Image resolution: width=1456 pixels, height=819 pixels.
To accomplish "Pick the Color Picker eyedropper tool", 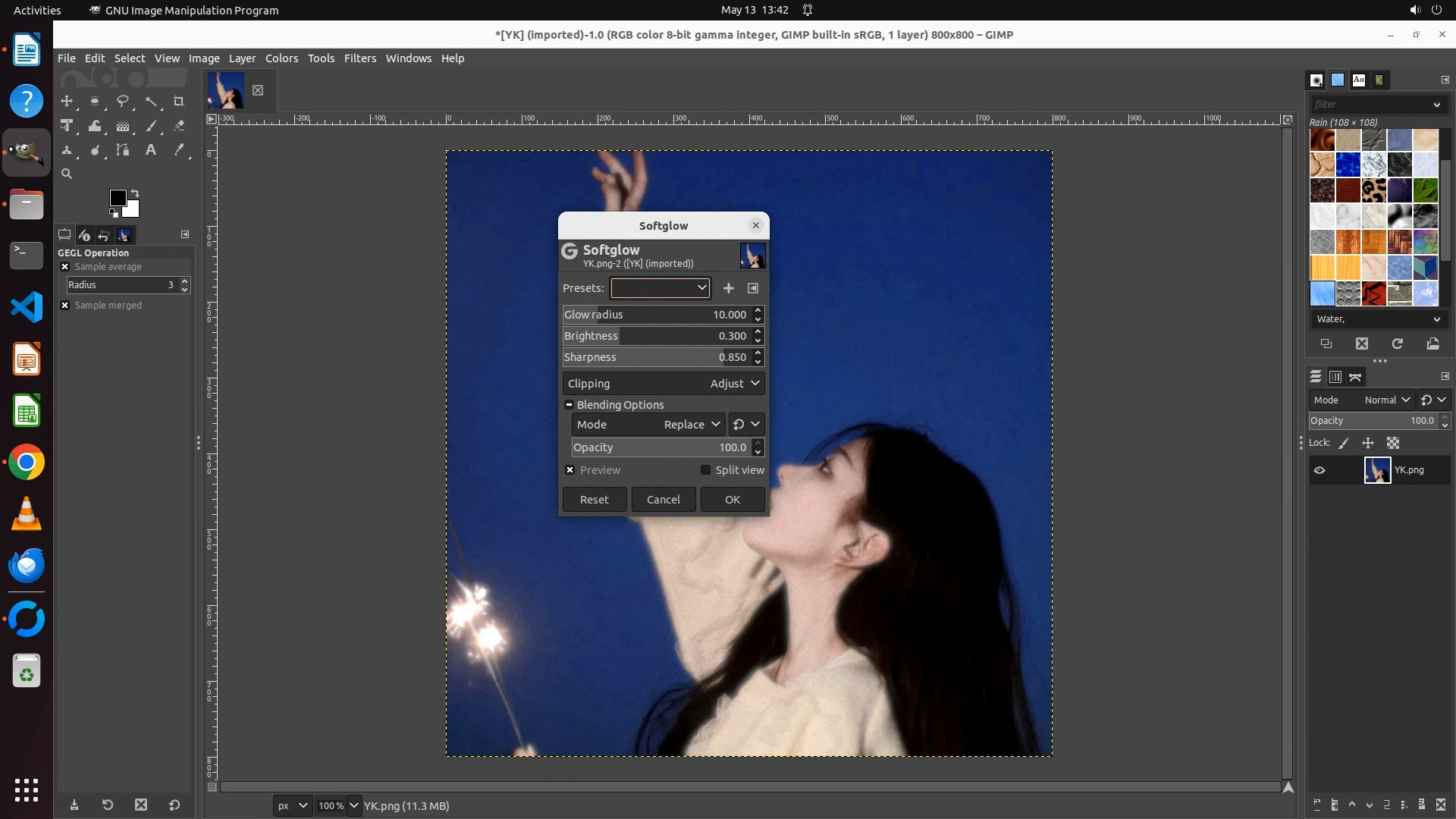I will pyautogui.click(x=179, y=150).
